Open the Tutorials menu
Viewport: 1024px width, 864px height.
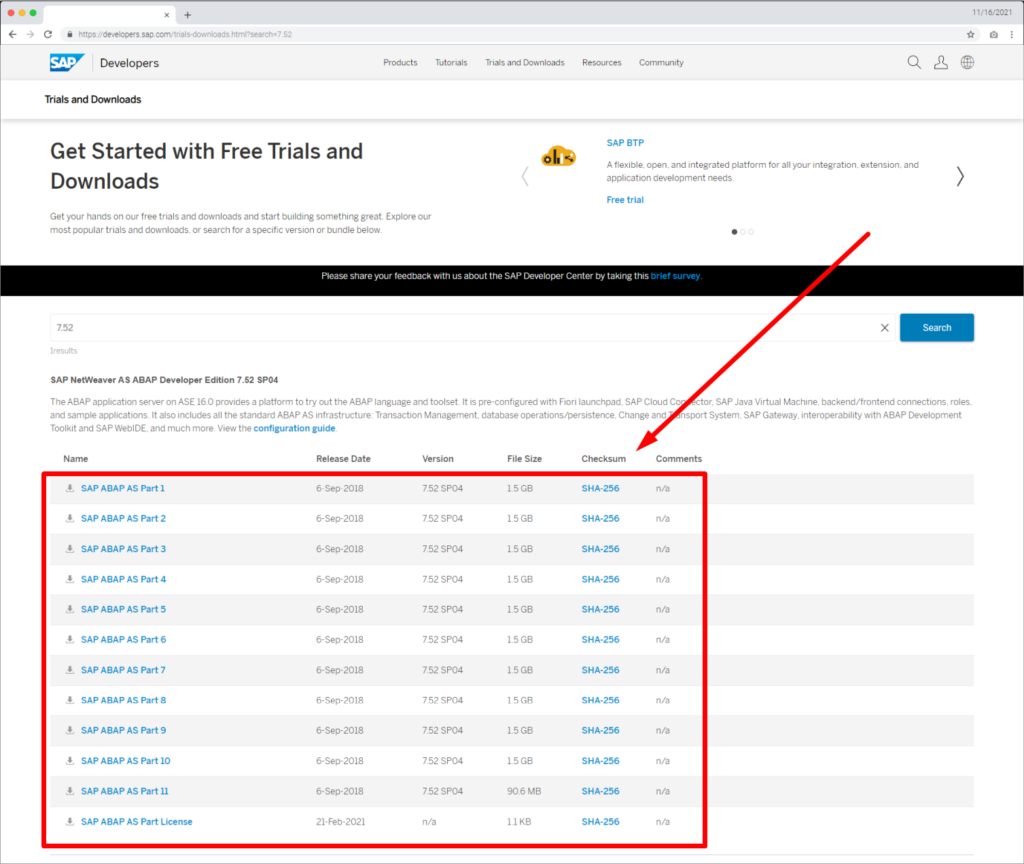coord(451,63)
